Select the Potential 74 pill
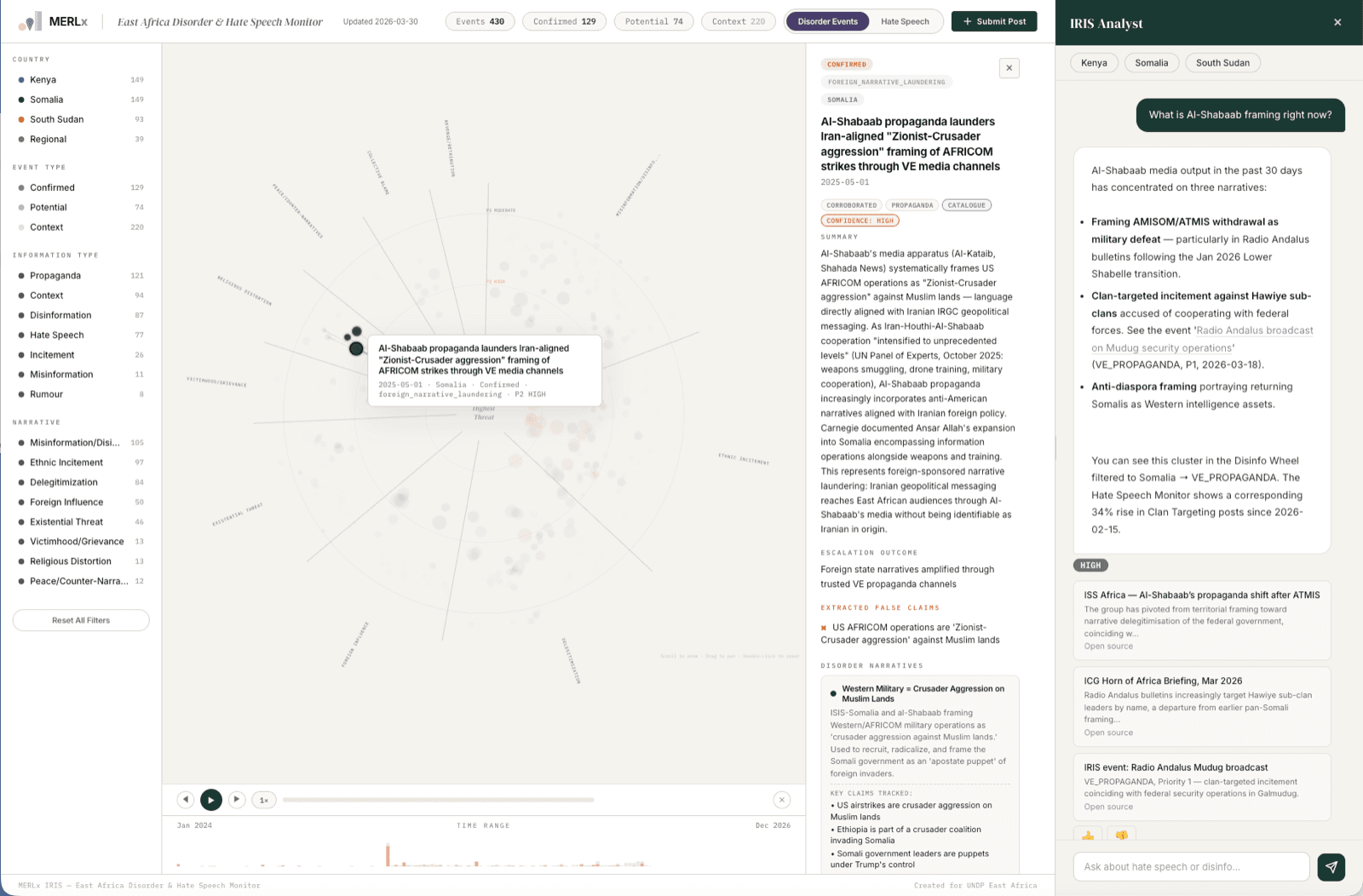This screenshot has width=1363, height=896. tap(653, 21)
